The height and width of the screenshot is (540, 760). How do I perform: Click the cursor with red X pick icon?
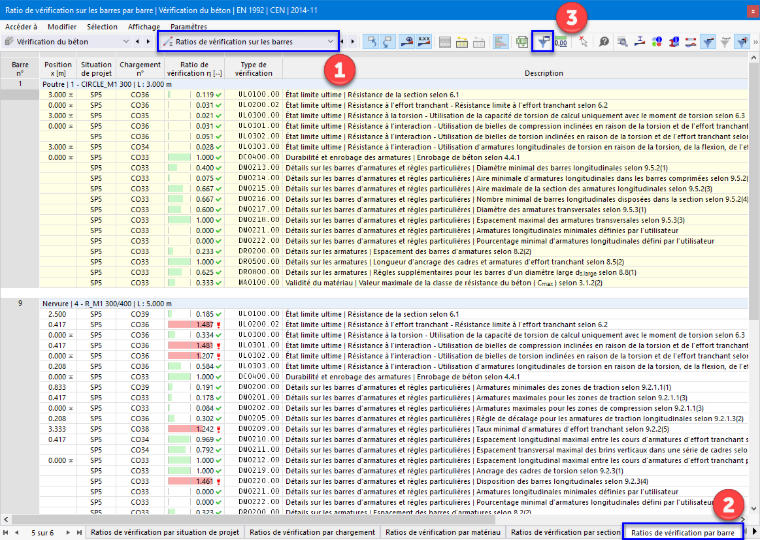coord(583,42)
